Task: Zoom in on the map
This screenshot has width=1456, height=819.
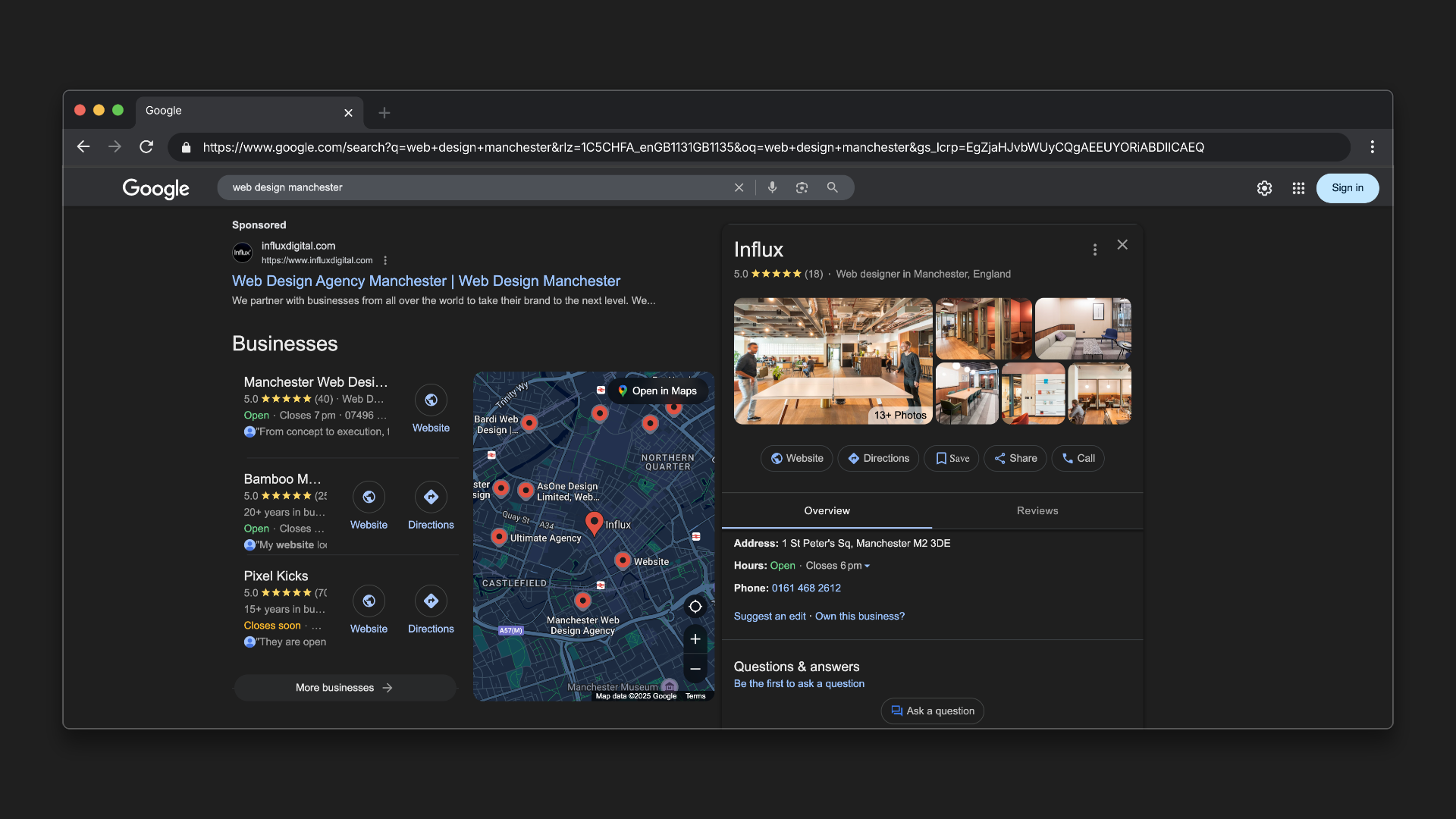Action: click(695, 639)
